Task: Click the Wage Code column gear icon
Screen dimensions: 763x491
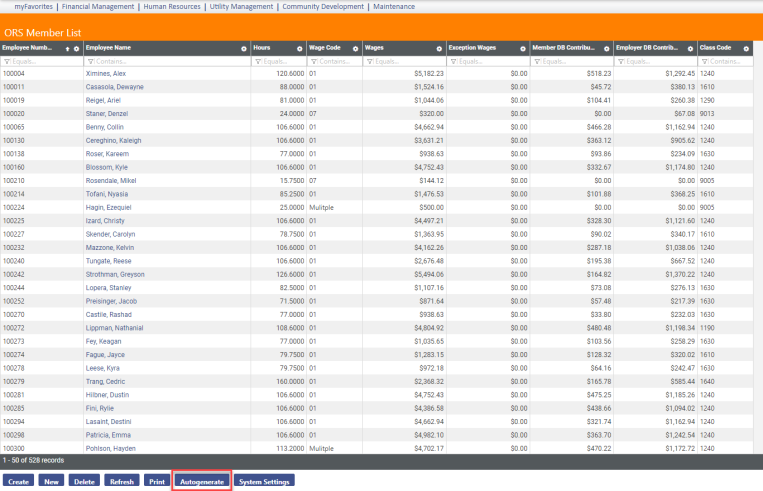Action: 355,48
